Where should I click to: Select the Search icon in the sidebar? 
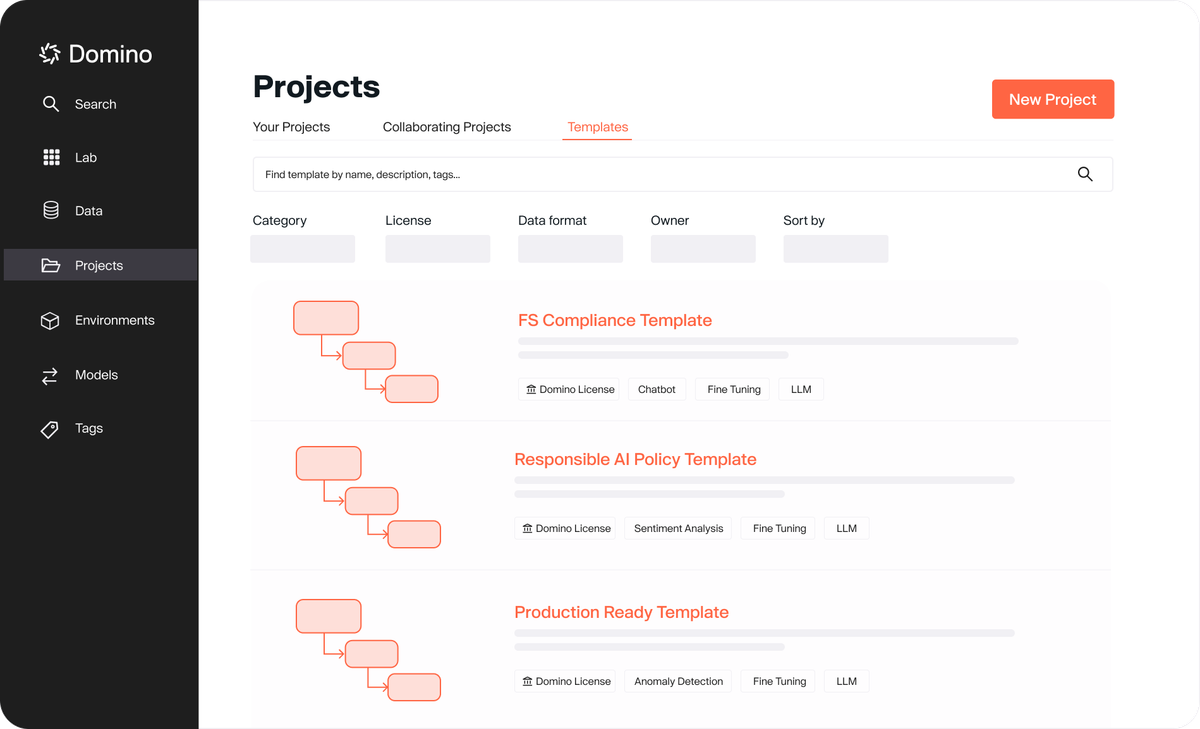pos(50,104)
